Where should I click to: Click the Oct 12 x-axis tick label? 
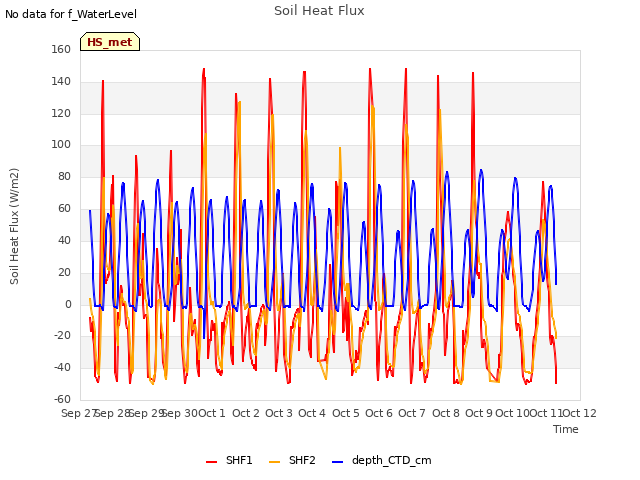(579, 413)
